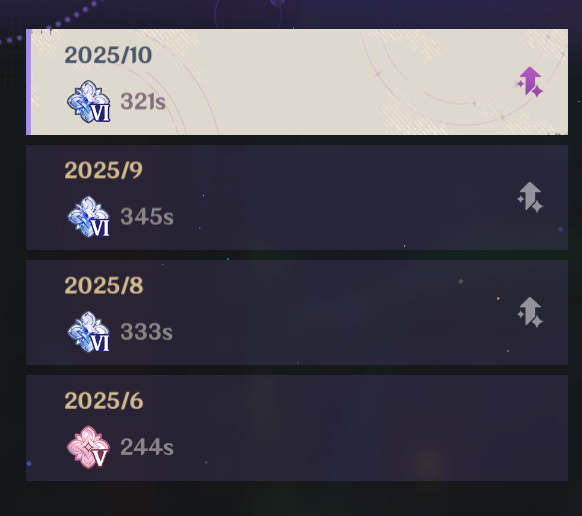Click the blue VI crystal badge for 2025/8
The height and width of the screenshot is (516, 582).
pos(89,332)
